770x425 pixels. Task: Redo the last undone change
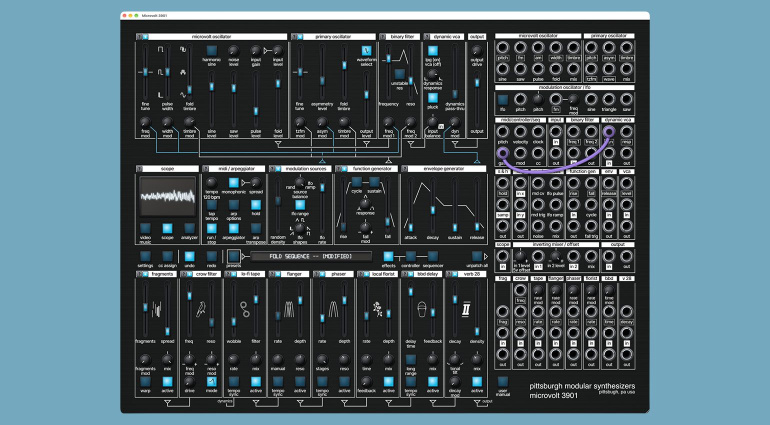point(212,256)
